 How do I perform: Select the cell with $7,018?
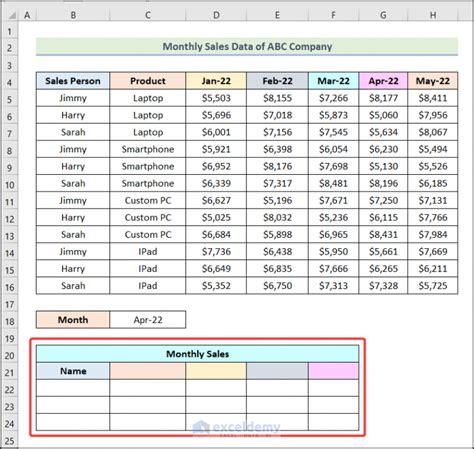click(x=277, y=115)
